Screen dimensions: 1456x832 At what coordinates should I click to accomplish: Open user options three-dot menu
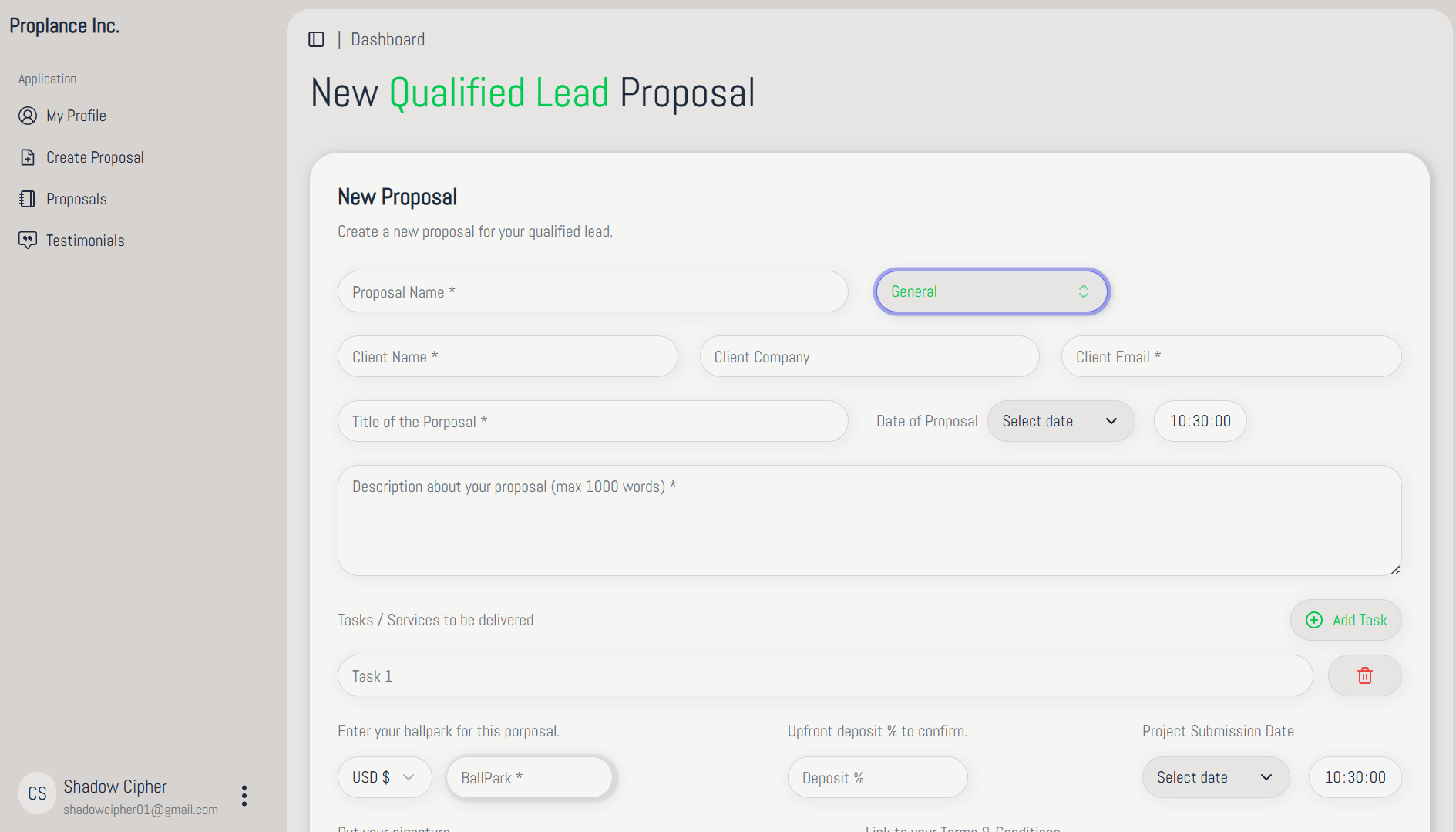tap(244, 796)
